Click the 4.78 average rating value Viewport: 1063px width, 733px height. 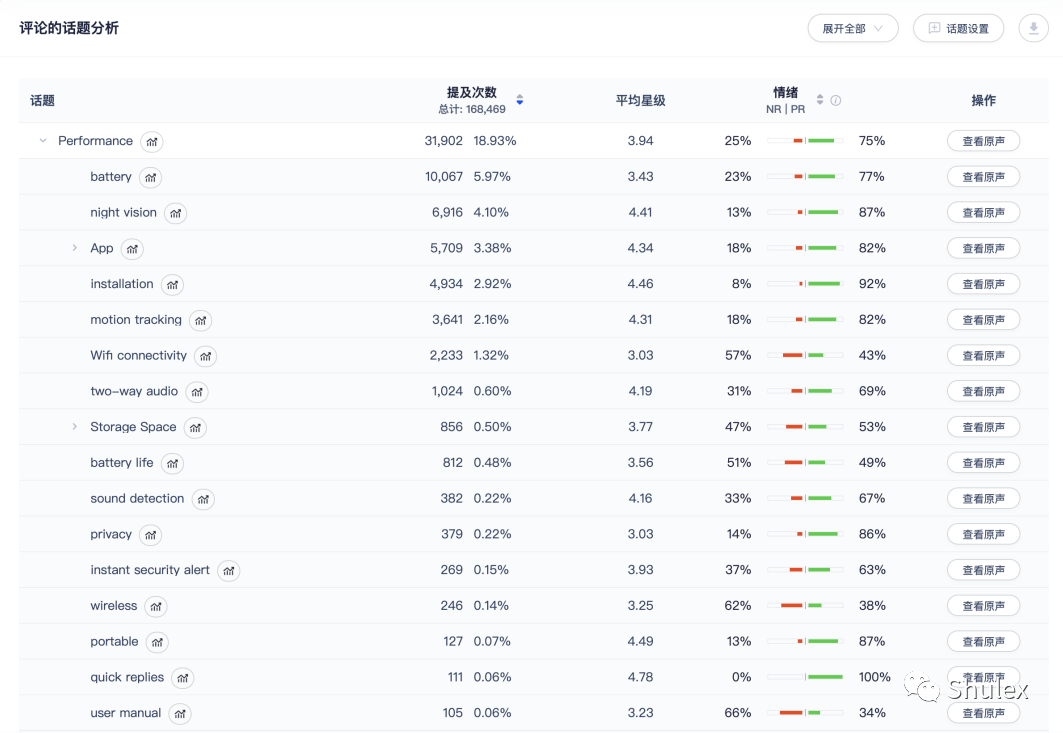point(641,677)
